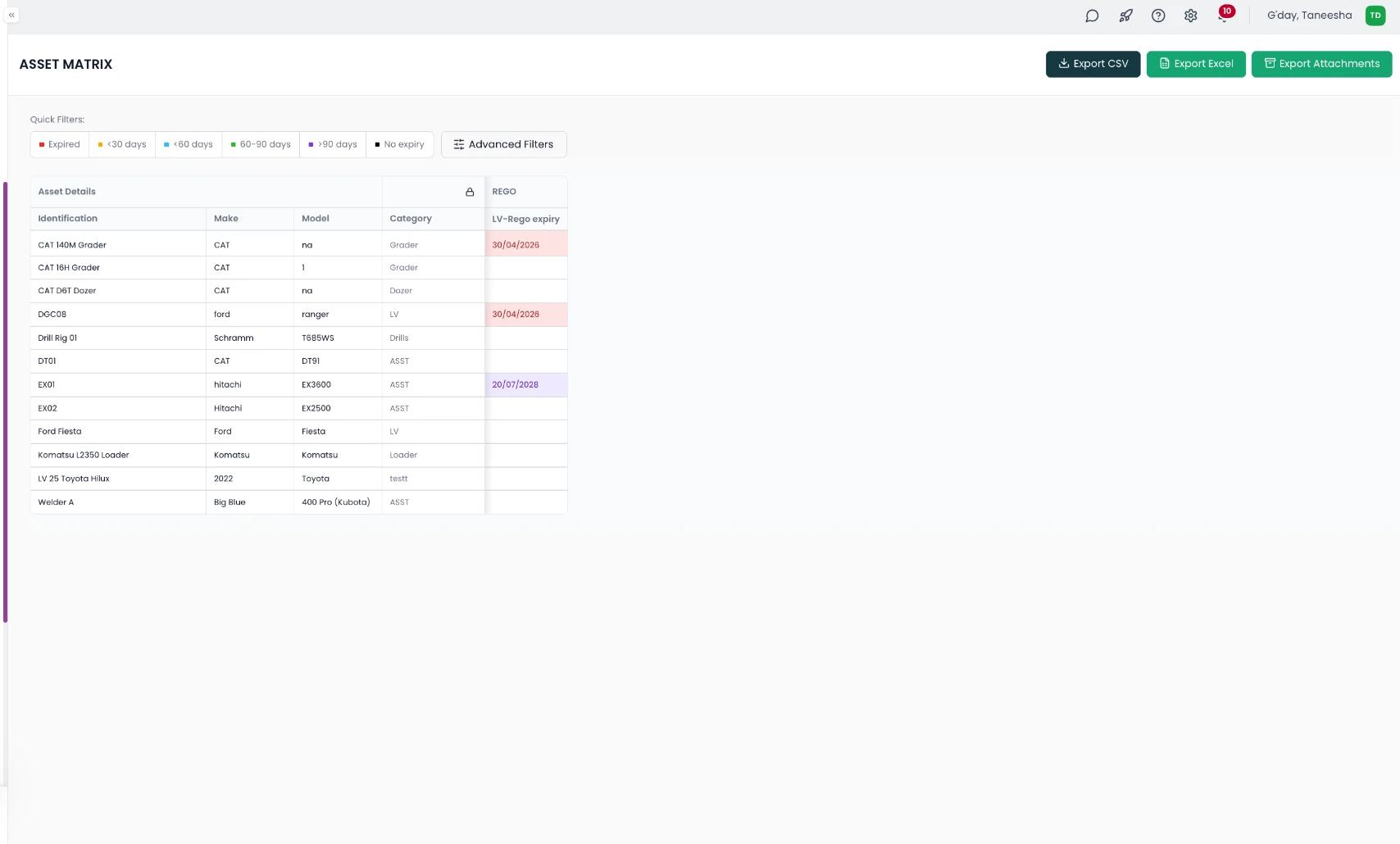Click the 2022 make cell
Screen dimensions: 1400x844
pyautogui.click(x=250, y=479)
